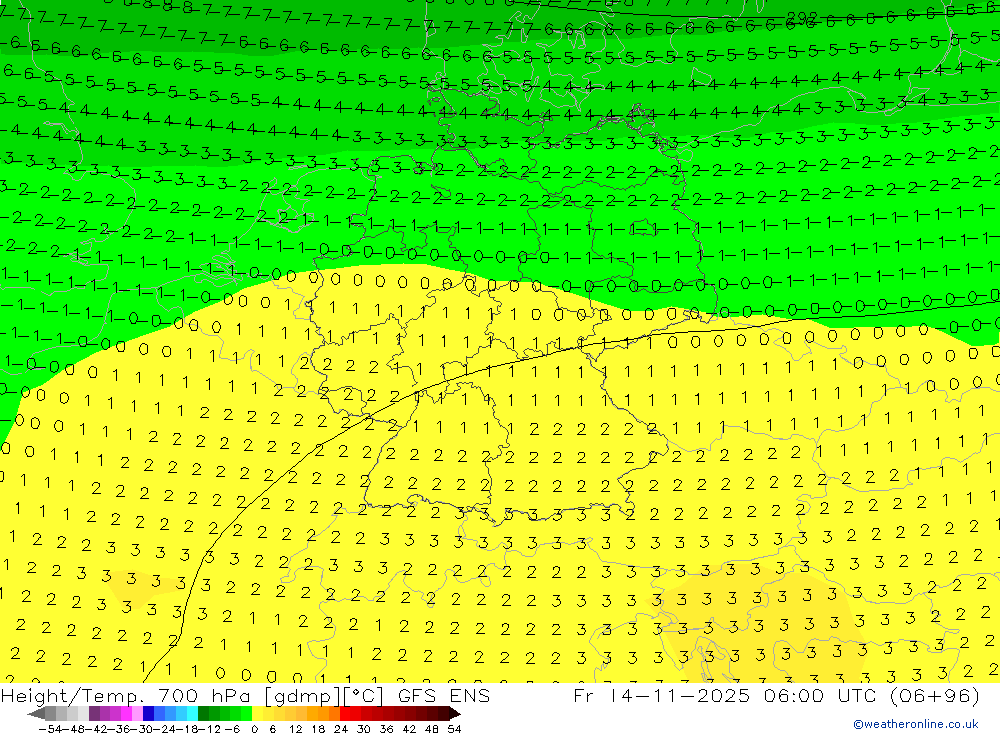This screenshot has width=1000, height=733.
Task: Click the legend value '12'
Action: [295, 729]
